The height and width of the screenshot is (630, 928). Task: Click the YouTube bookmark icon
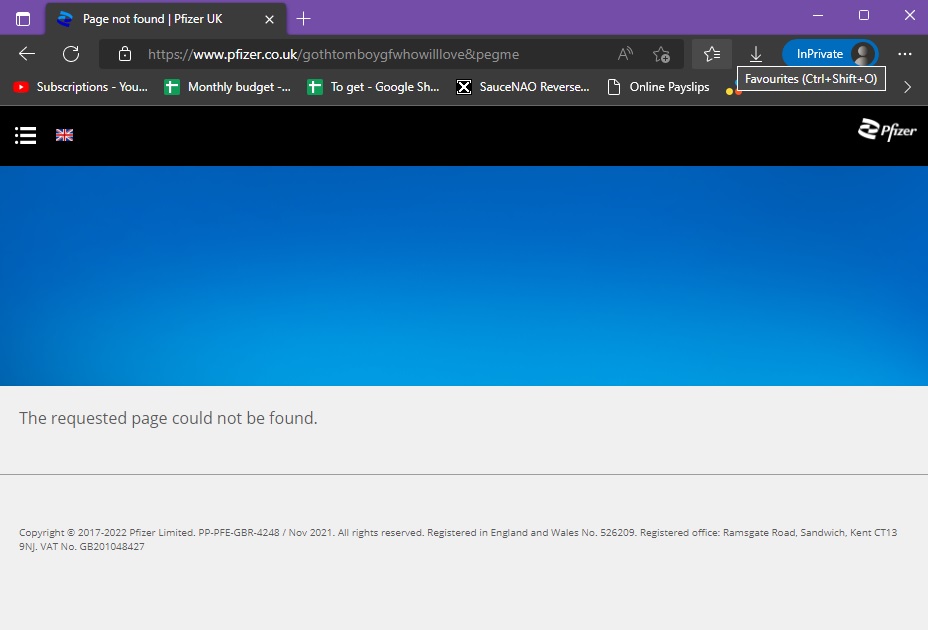pyautogui.click(x=21, y=87)
